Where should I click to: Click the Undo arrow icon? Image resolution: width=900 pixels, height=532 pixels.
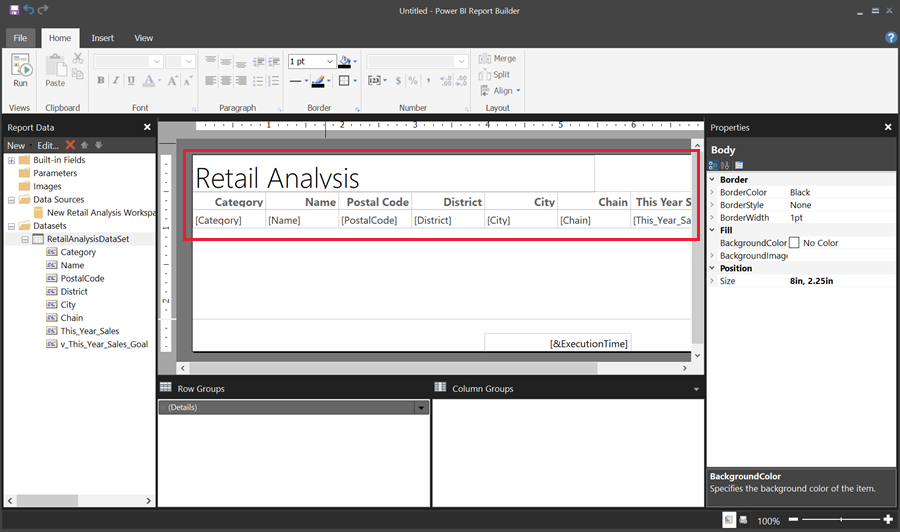click(28, 10)
